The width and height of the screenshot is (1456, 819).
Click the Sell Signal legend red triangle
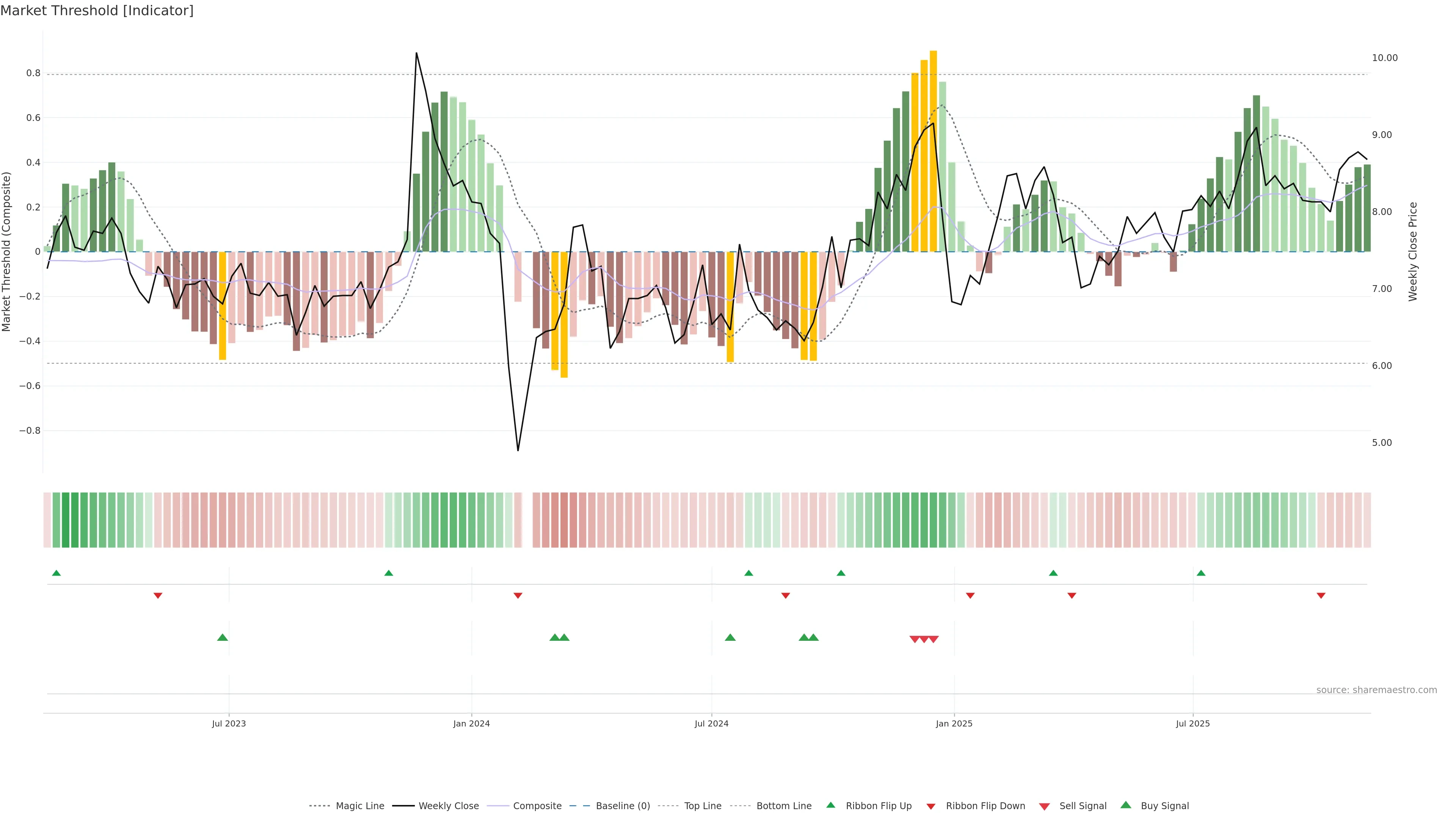click(1045, 806)
